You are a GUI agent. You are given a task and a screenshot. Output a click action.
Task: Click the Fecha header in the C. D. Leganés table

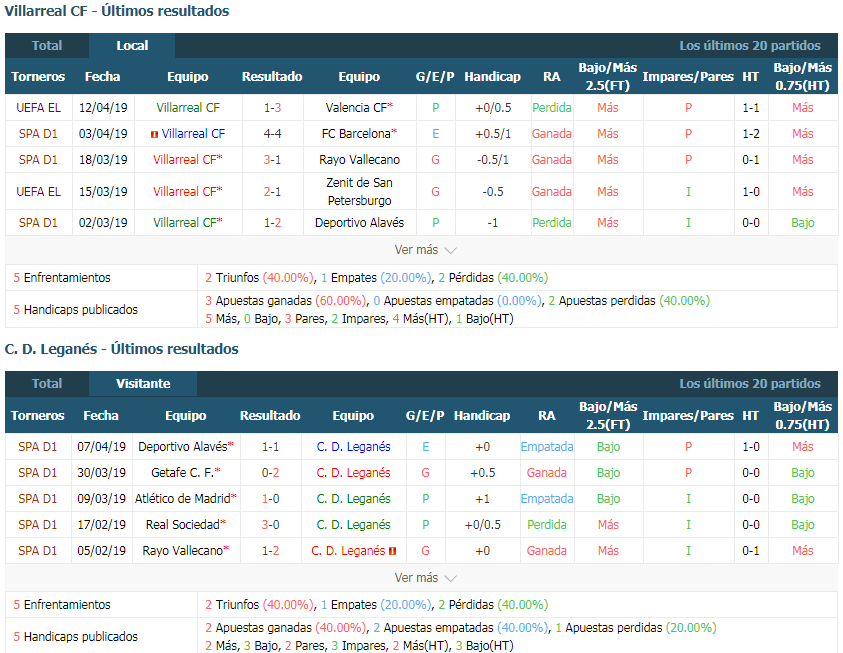[101, 415]
